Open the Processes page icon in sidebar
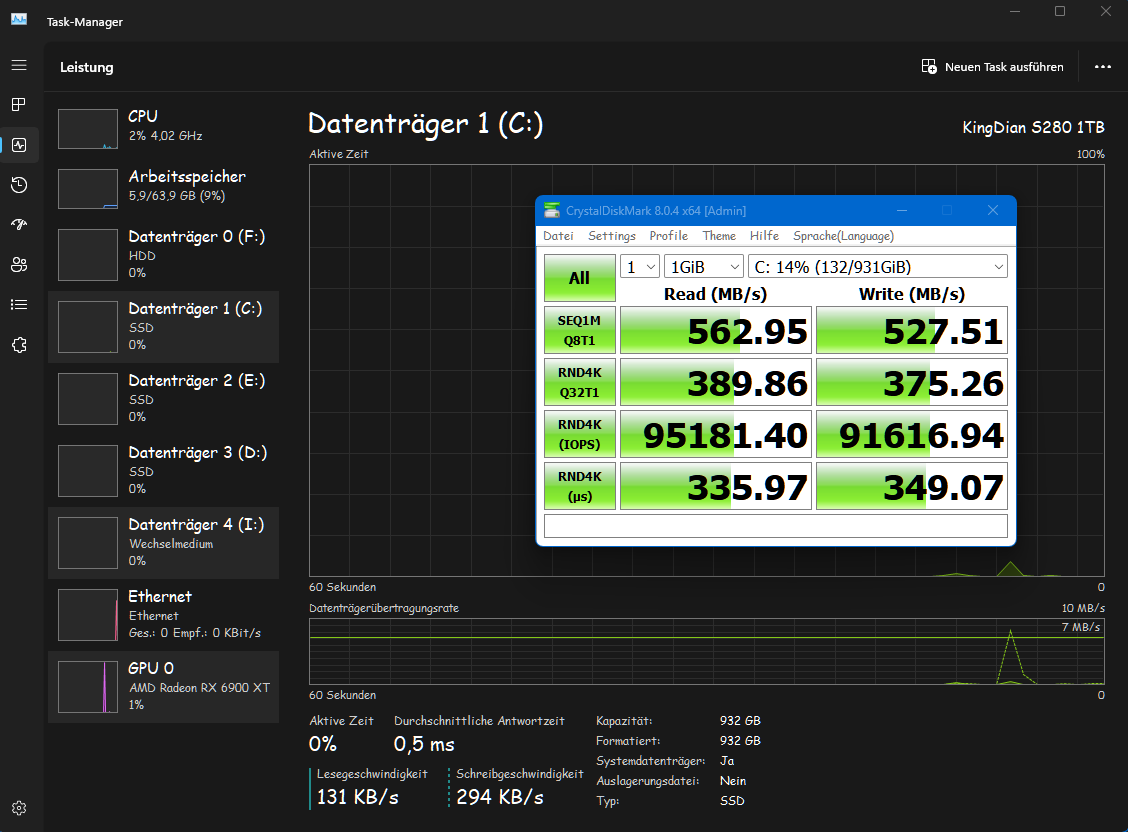The width and height of the screenshot is (1128, 832). (19, 105)
